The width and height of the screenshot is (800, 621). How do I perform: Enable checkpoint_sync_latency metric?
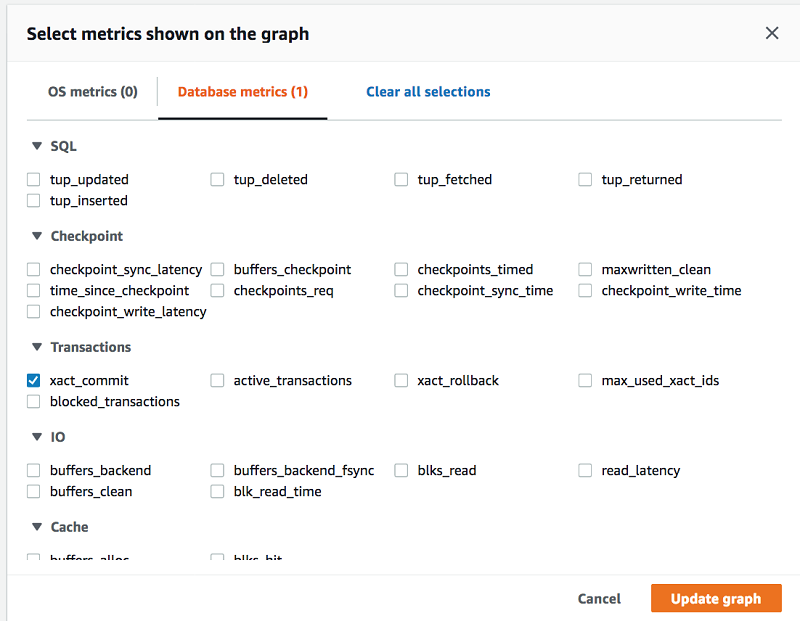(x=33, y=269)
